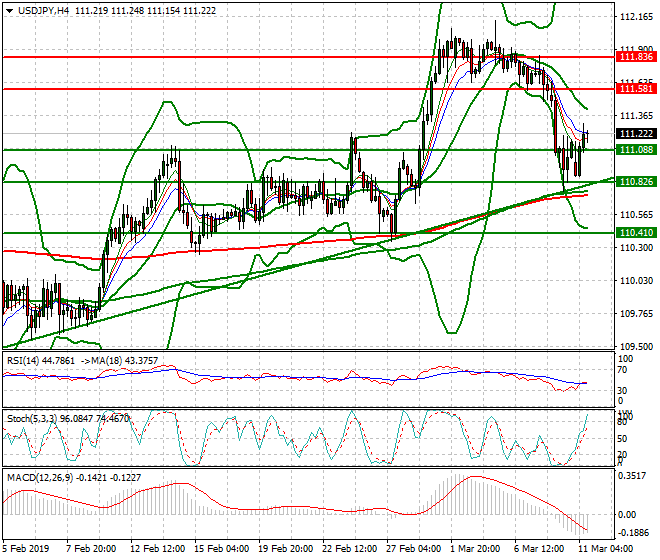660x560 pixels.
Task: Select the green 111.088 level label
Action: pyautogui.click(x=636, y=149)
